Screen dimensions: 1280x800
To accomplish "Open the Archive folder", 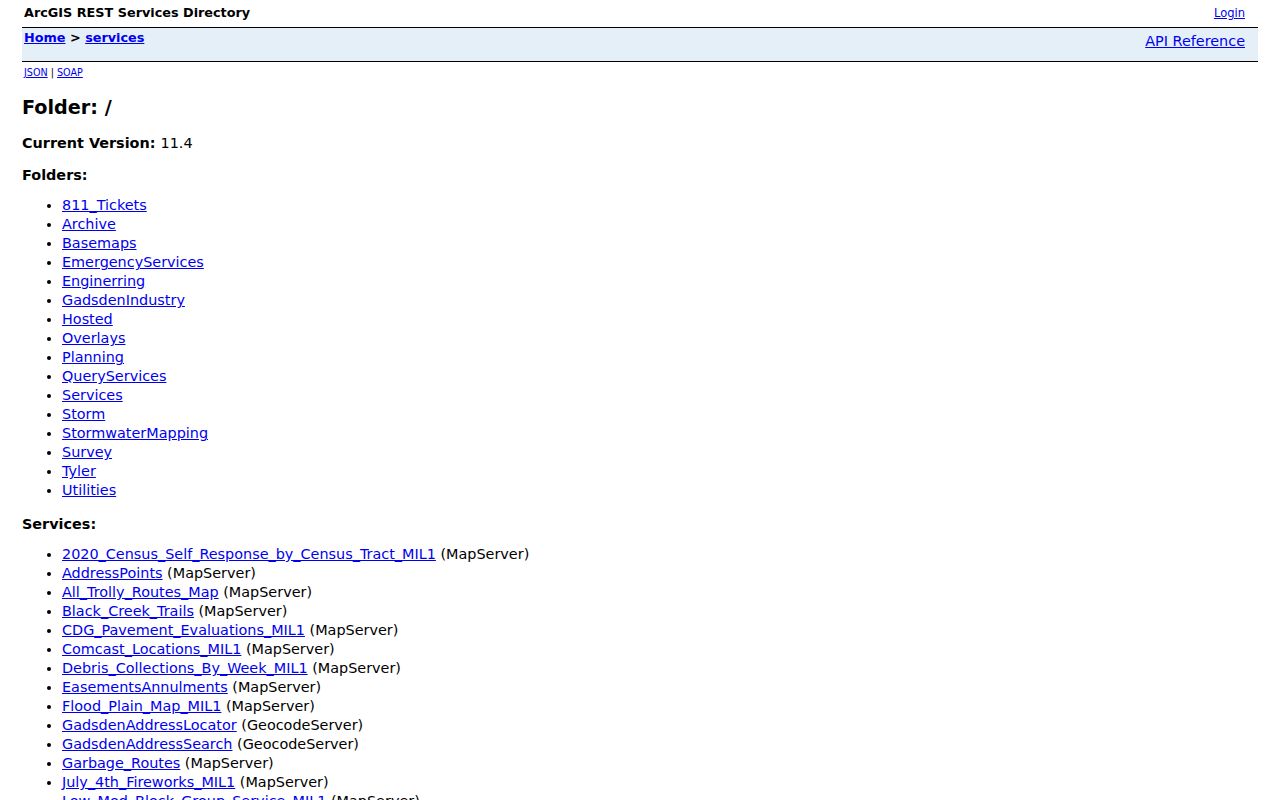I will click(x=89, y=224).
